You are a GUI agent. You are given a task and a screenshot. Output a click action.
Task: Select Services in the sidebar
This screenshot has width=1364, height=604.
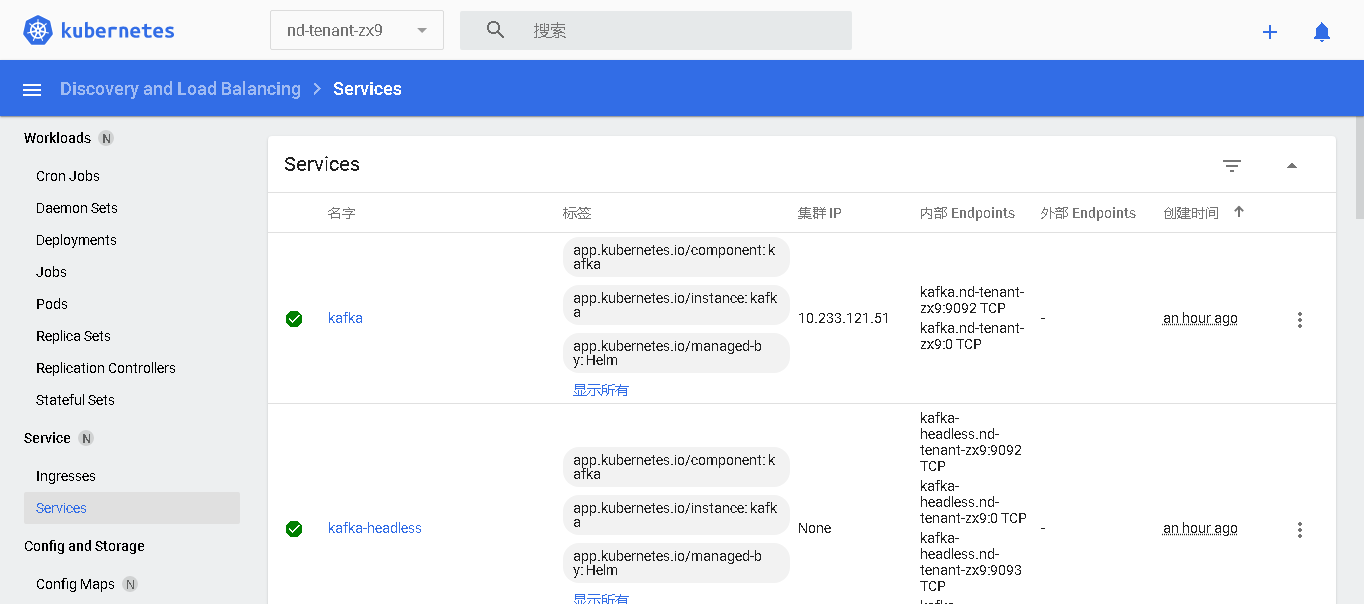point(132,508)
